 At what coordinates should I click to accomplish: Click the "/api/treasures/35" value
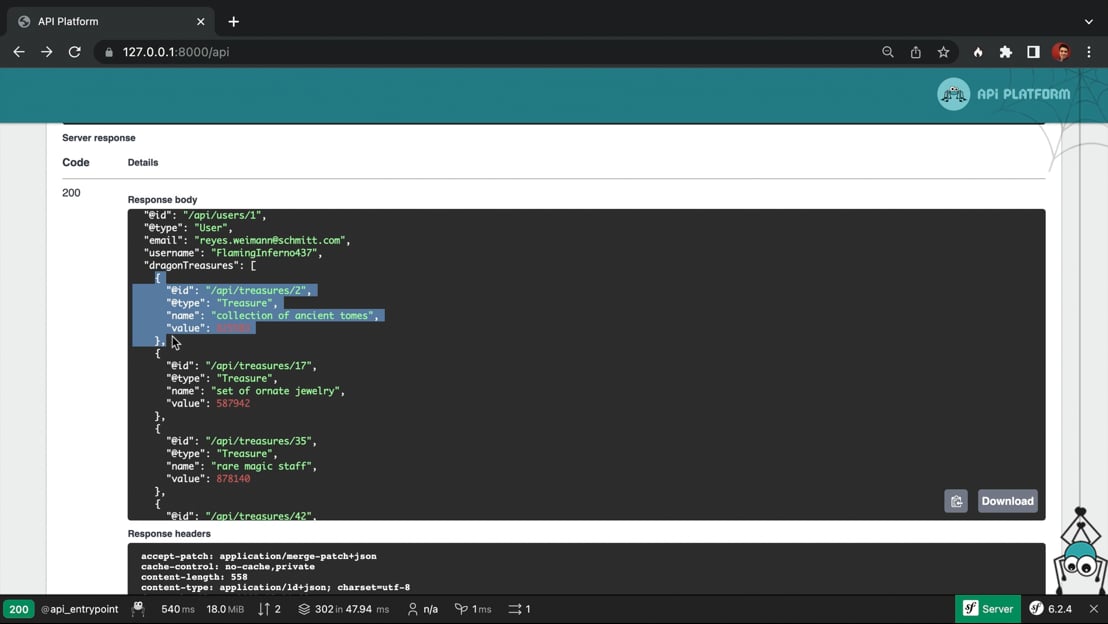coord(259,441)
